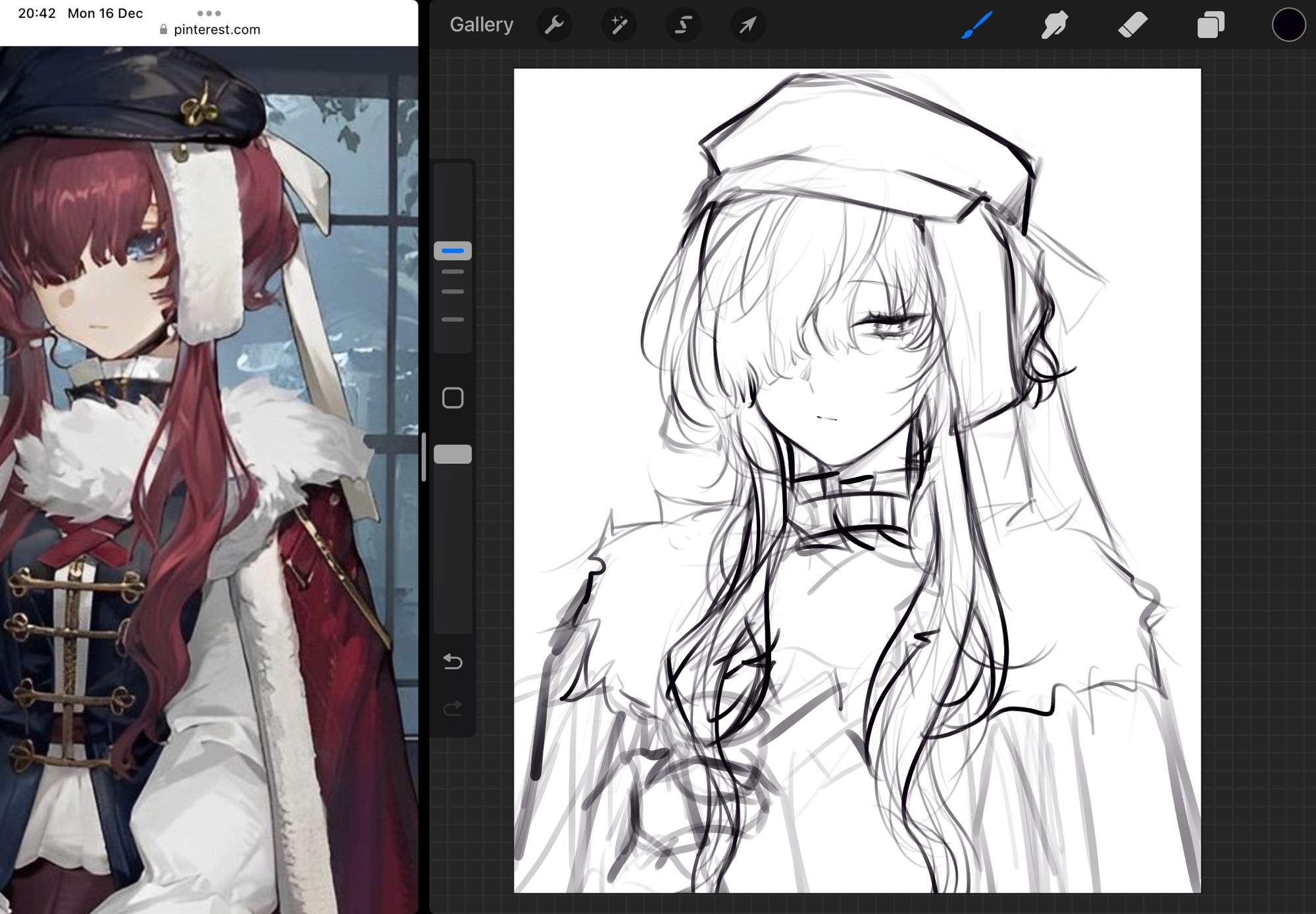The height and width of the screenshot is (914, 1316).
Task: Click the split view divider handle
Action: point(424,457)
